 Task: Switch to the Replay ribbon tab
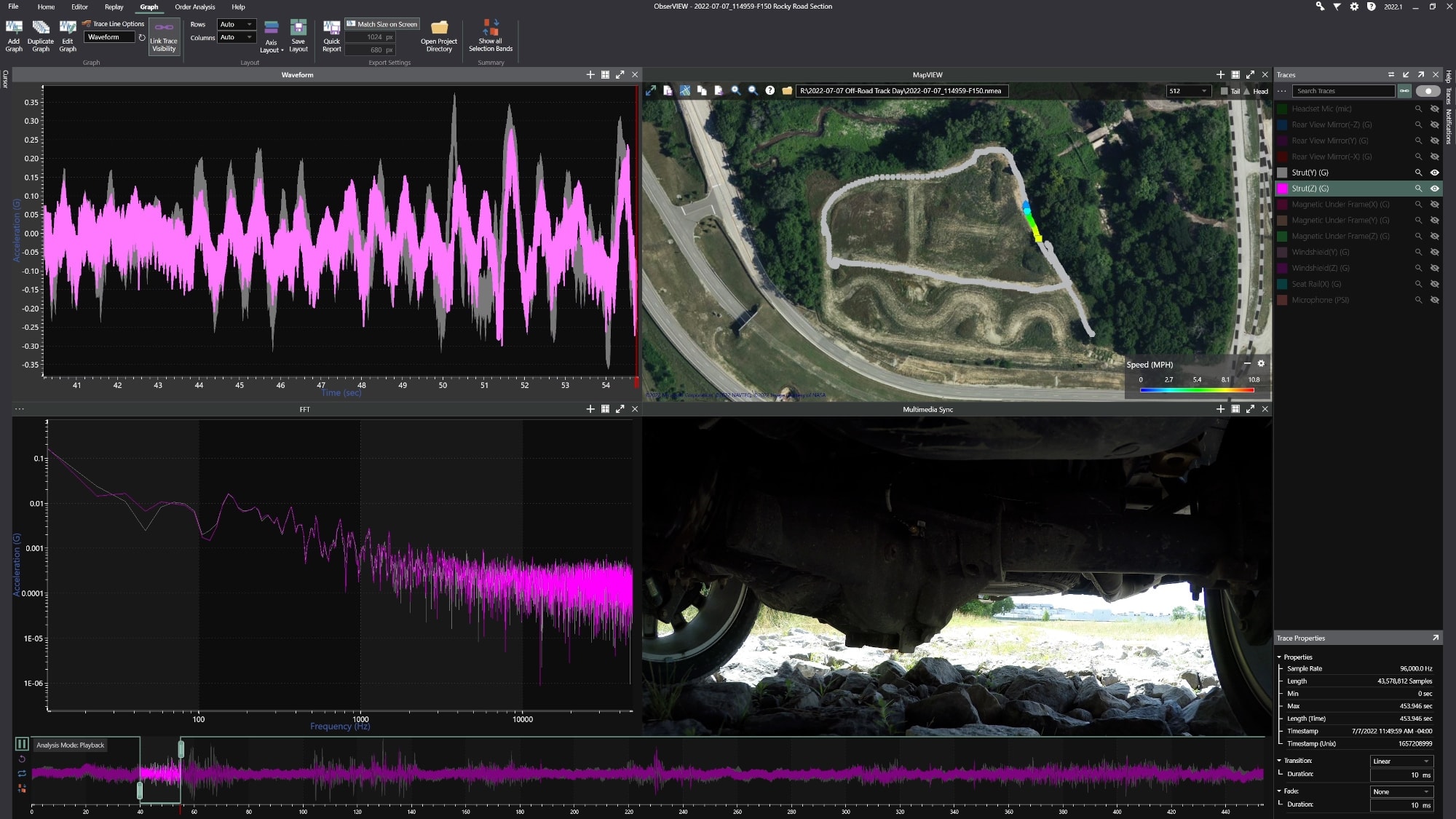click(114, 7)
